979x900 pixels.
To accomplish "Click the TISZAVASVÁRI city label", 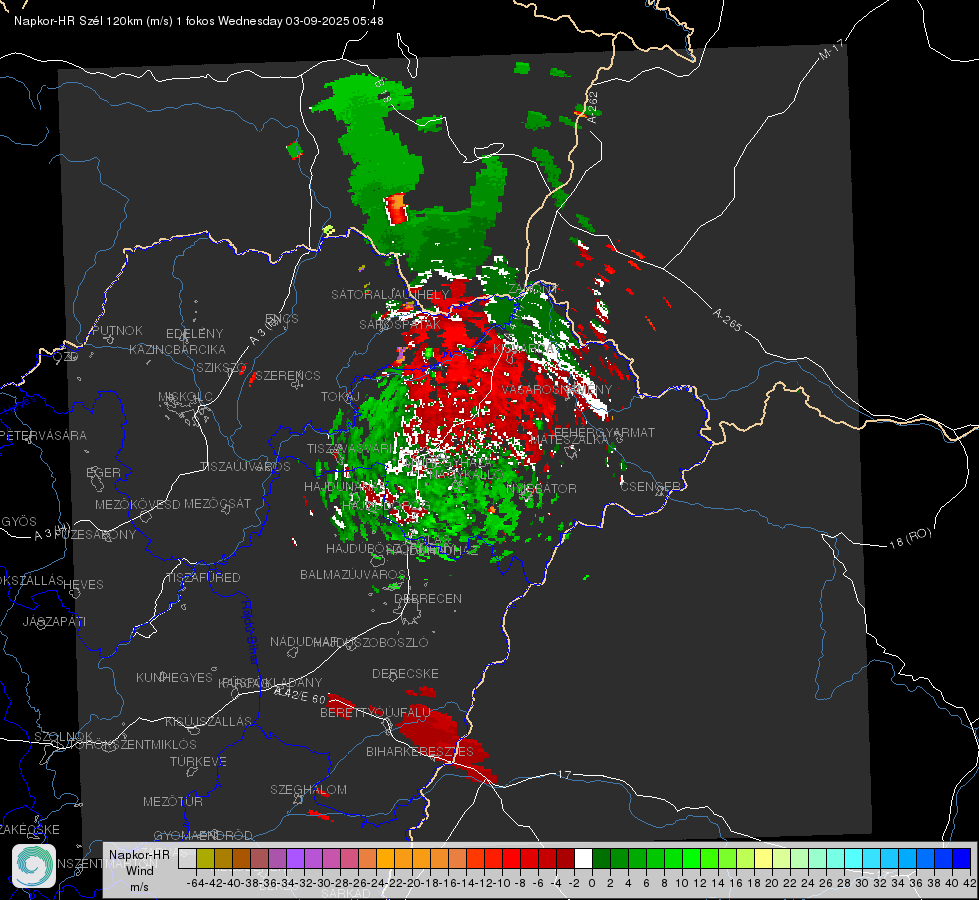I will [x=350, y=449].
